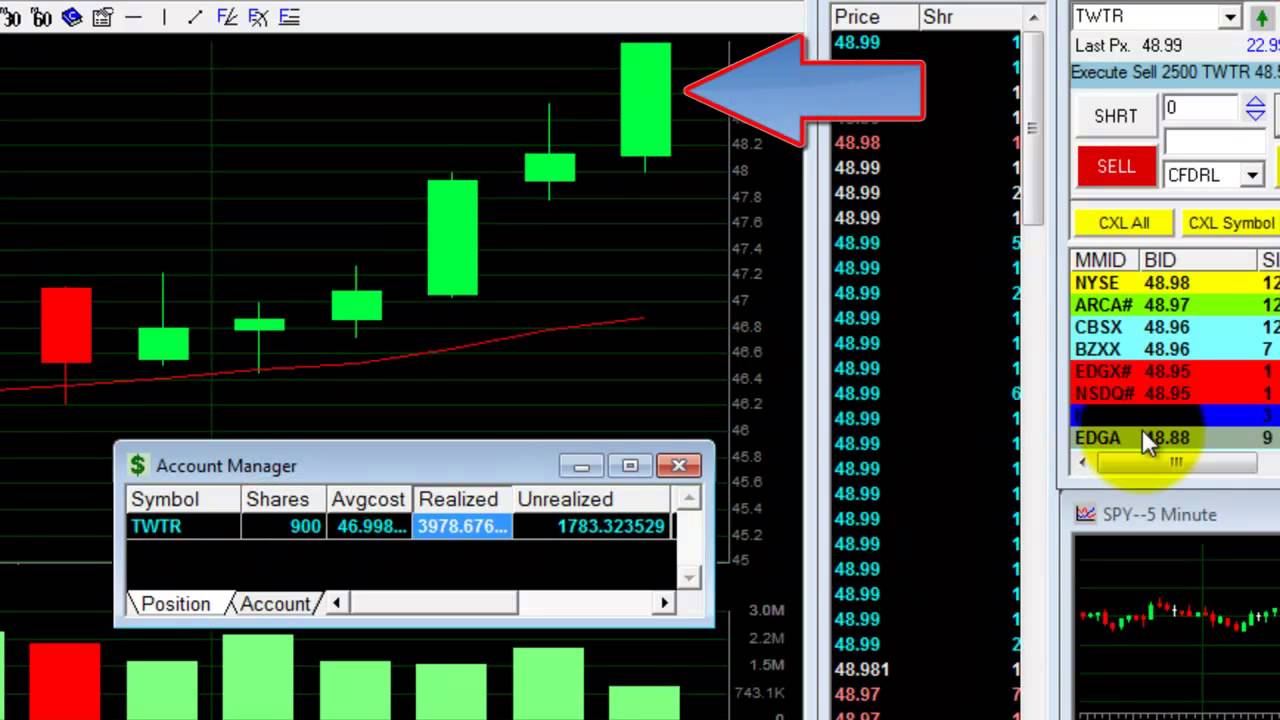
Task: Click the Account Manager down arrow of vertical scrollbar
Action: click(x=687, y=577)
